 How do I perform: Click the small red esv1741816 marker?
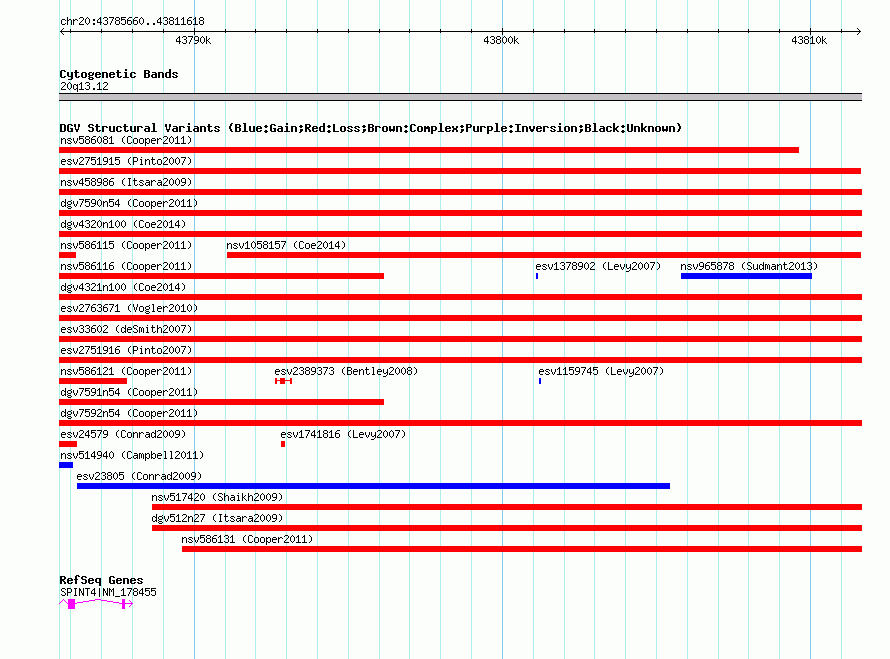point(283,444)
